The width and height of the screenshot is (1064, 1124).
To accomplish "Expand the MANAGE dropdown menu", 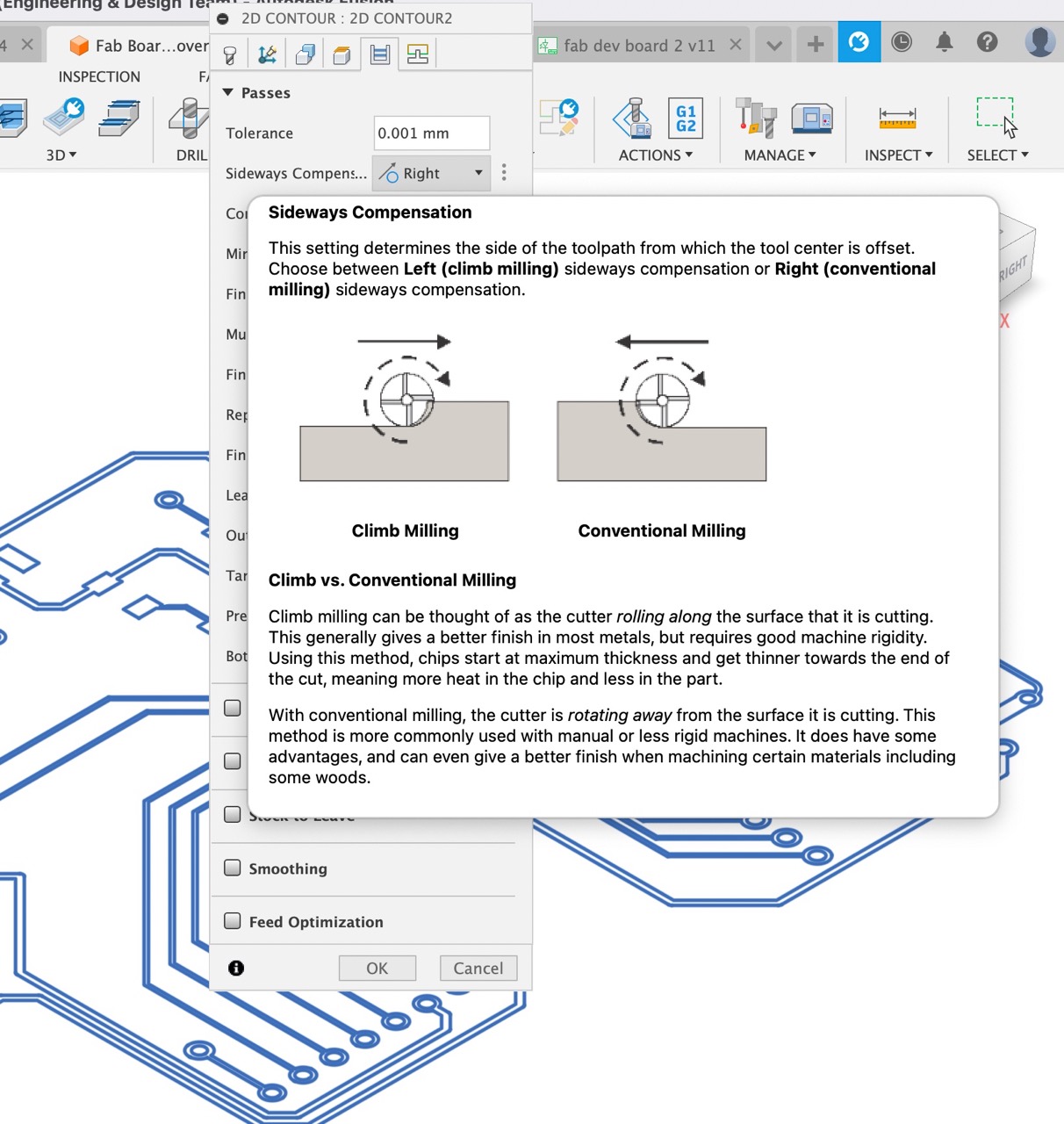I will tap(780, 155).
